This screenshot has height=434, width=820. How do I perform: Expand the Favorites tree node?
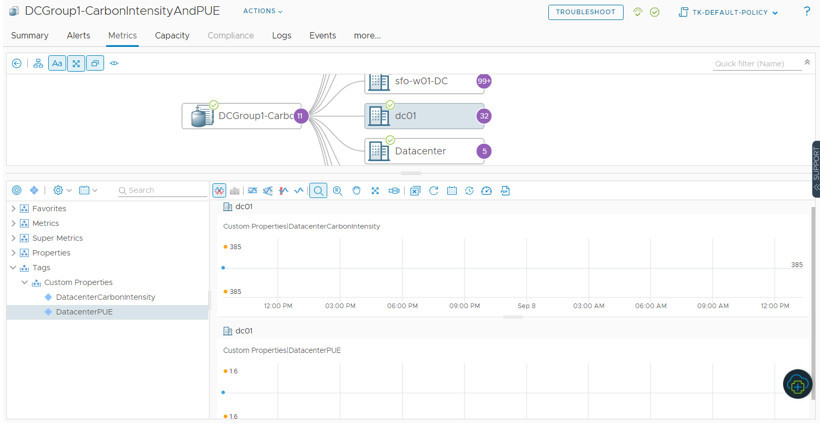pos(13,209)
